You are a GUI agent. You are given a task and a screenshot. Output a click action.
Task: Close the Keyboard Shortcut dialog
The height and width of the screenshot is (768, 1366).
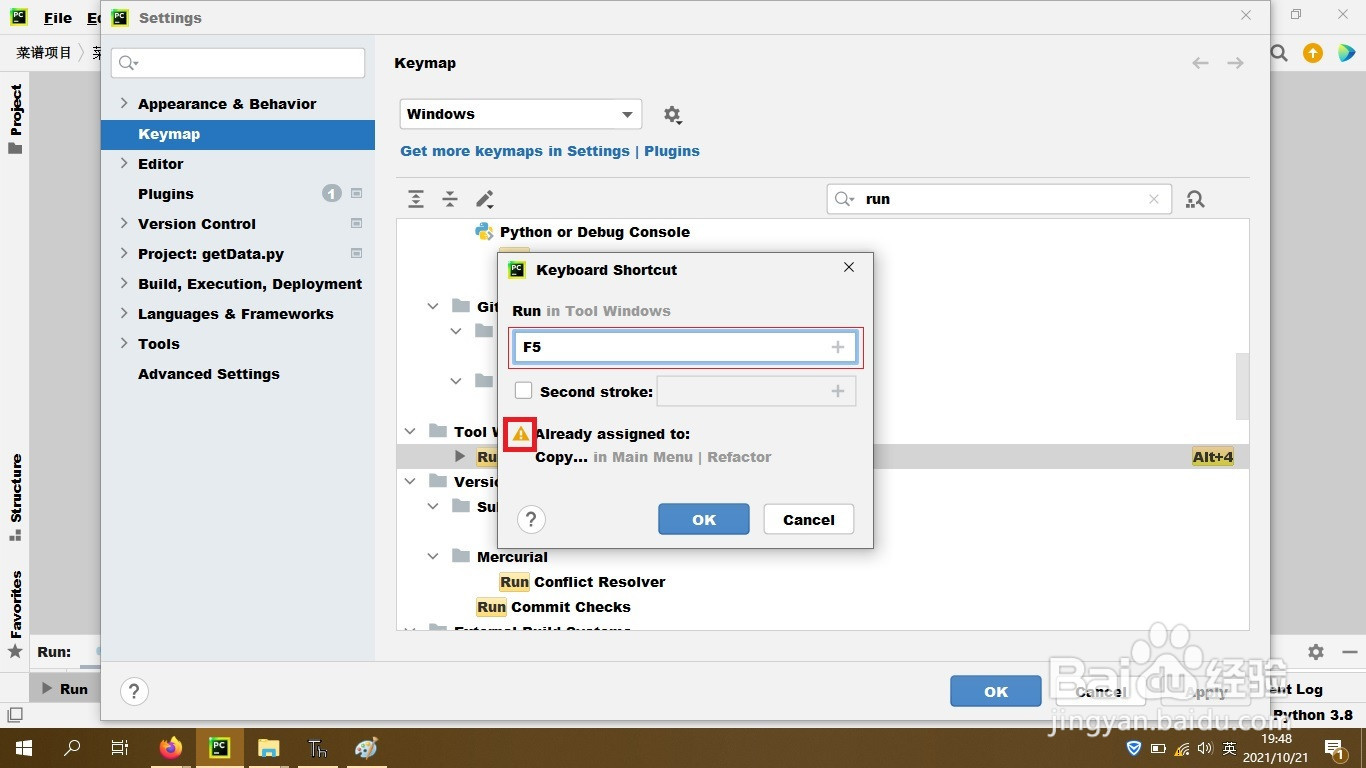point(849,267)
